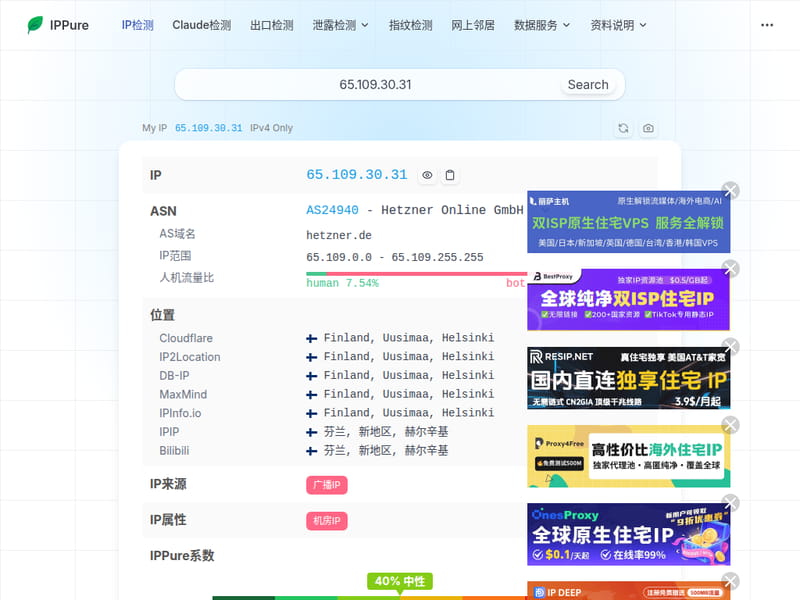The image size is (800, 600).
Task: Click the DB-IP source label
Action: (174, 376)
